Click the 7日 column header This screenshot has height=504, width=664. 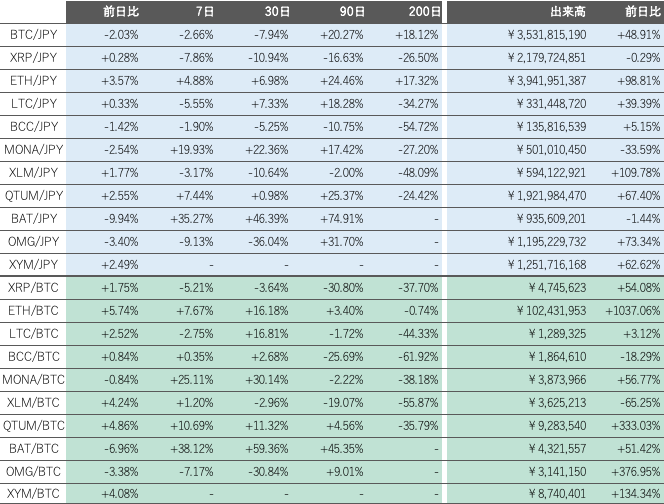205,11
